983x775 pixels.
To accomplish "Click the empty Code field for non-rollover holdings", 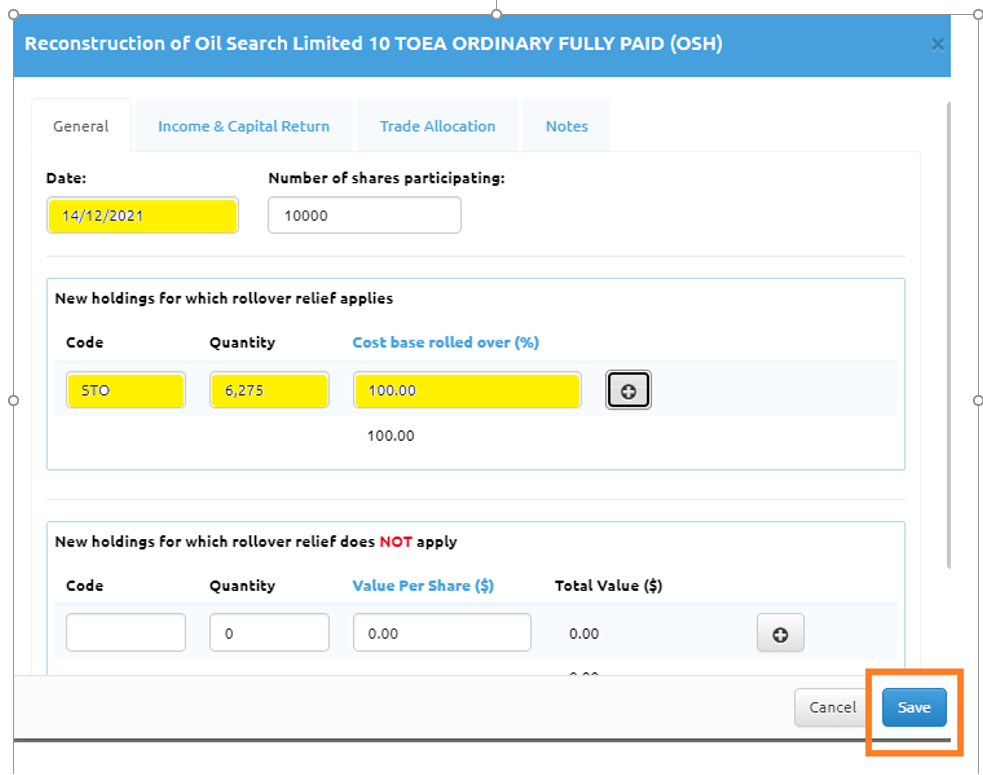I will coord(125,633).
